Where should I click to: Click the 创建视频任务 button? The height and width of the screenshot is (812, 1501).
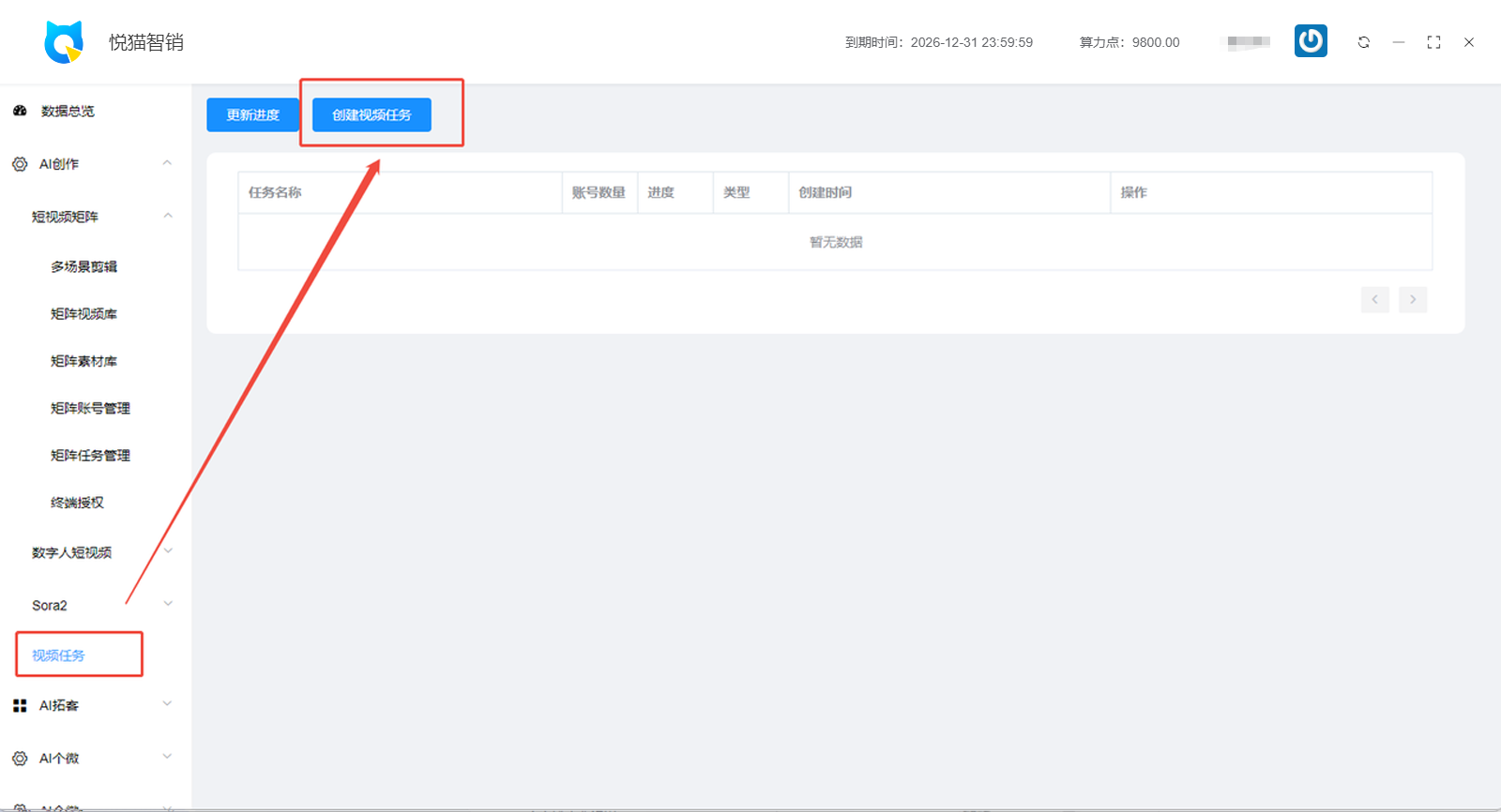pos(371,114)
